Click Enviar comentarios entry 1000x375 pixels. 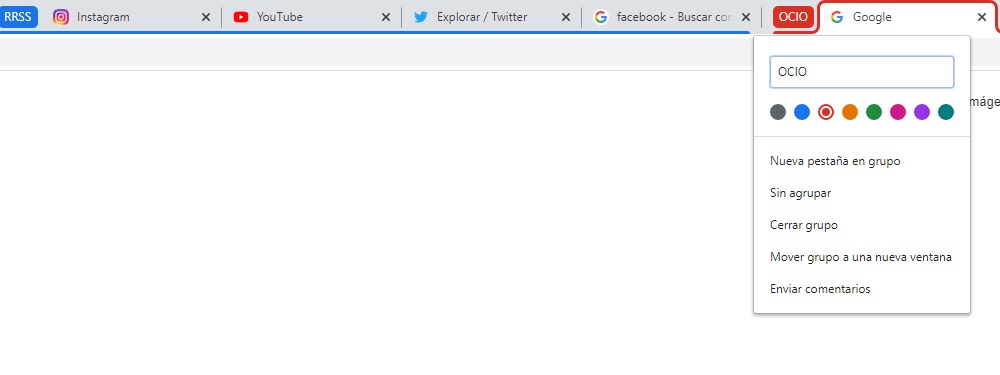tap(862, 289)
